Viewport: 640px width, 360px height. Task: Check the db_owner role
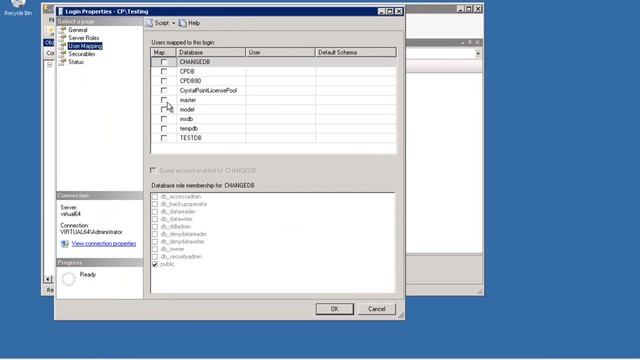pyautogui.click(x=155, y=249)
